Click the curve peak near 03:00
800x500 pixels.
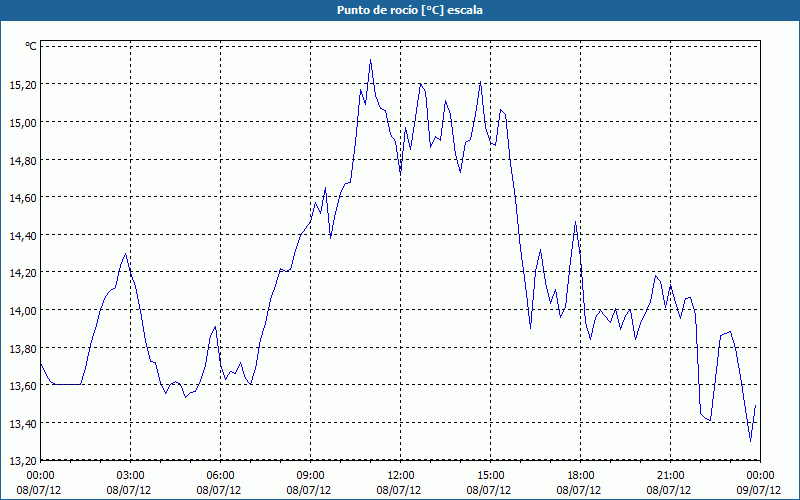[126, 254]
